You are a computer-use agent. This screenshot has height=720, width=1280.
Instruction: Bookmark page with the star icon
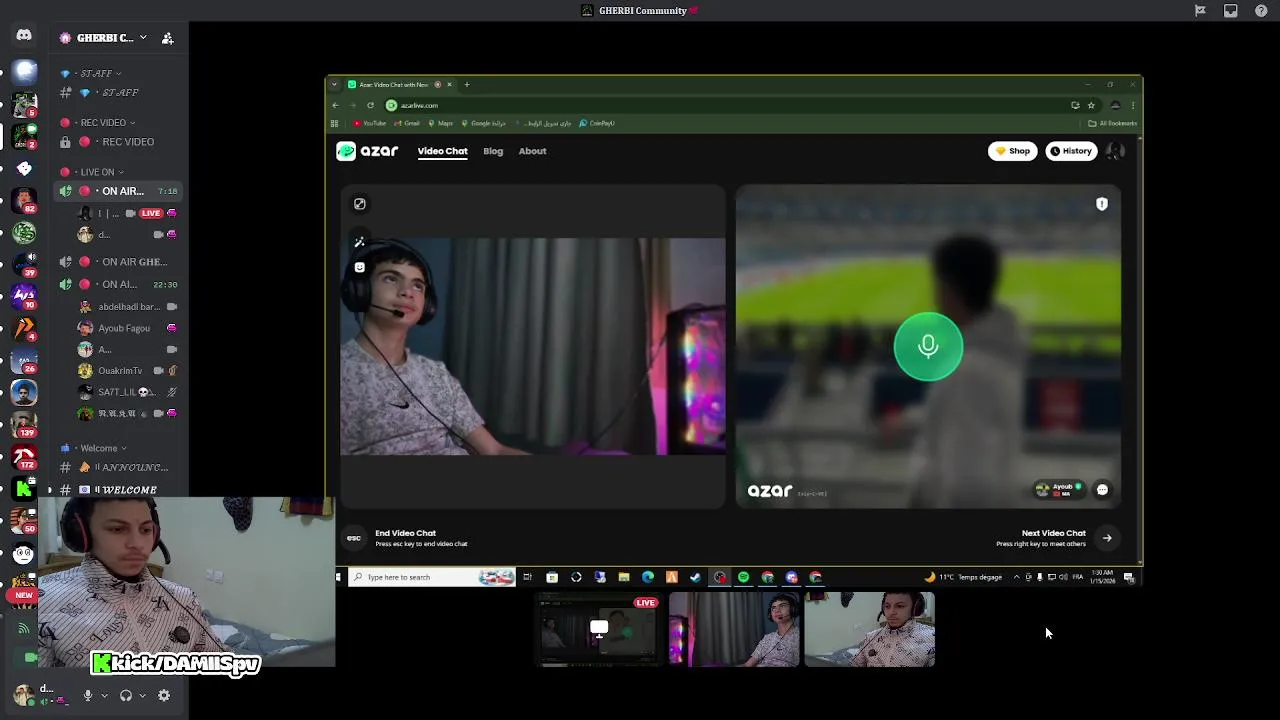(1091, 105)
